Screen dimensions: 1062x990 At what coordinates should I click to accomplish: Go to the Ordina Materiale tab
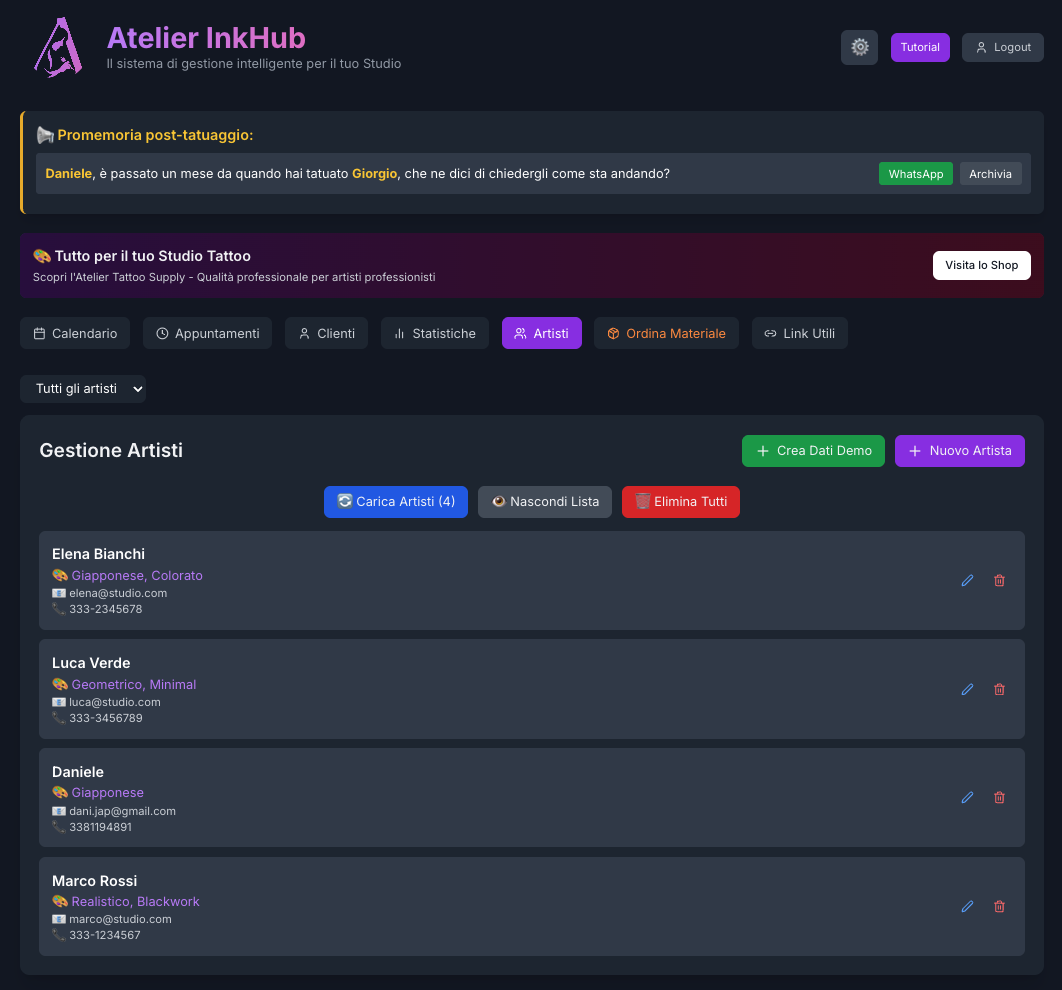tap(666, 333)
